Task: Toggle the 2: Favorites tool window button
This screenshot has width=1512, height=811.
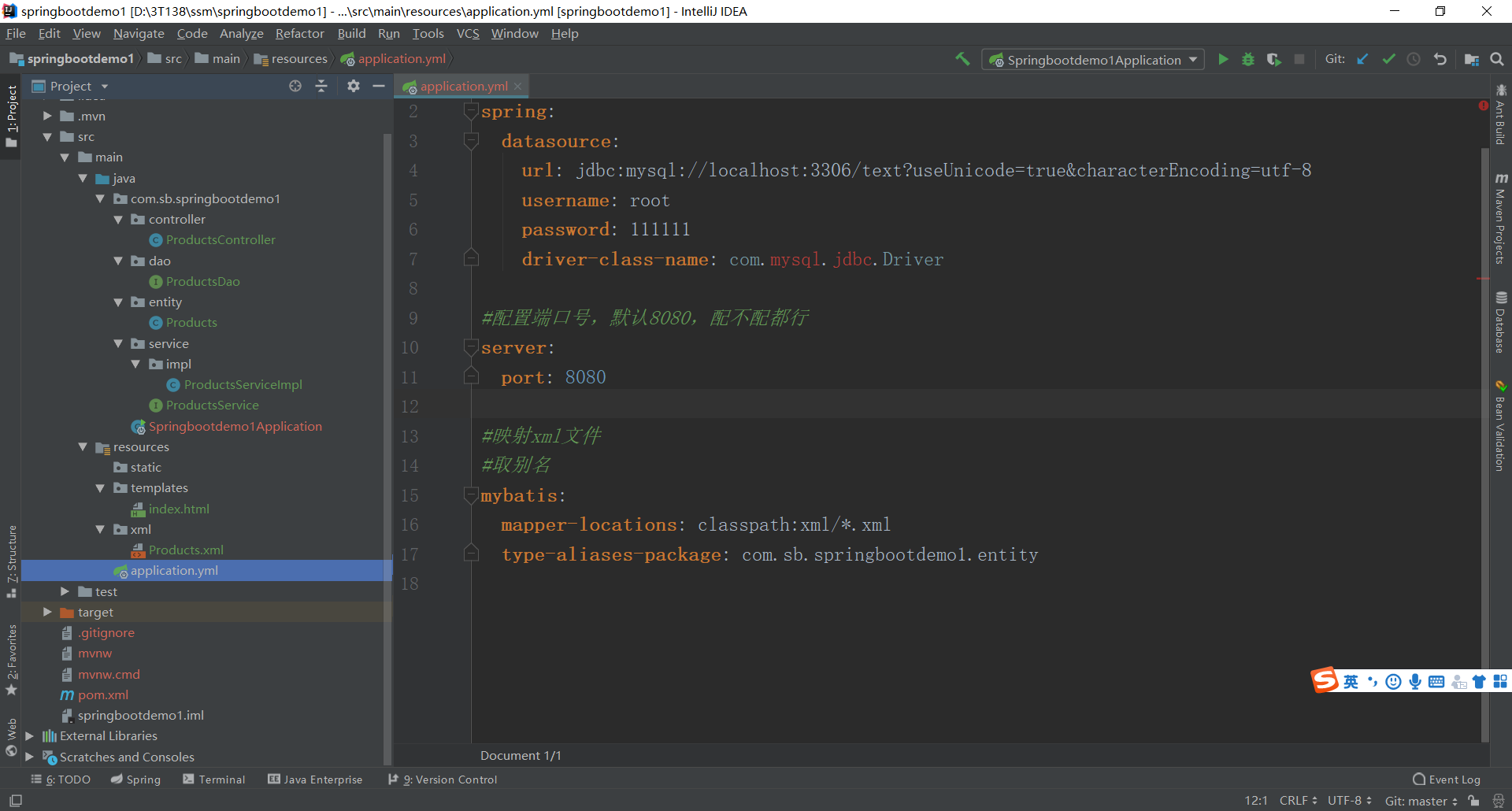Action: (11, 660)
